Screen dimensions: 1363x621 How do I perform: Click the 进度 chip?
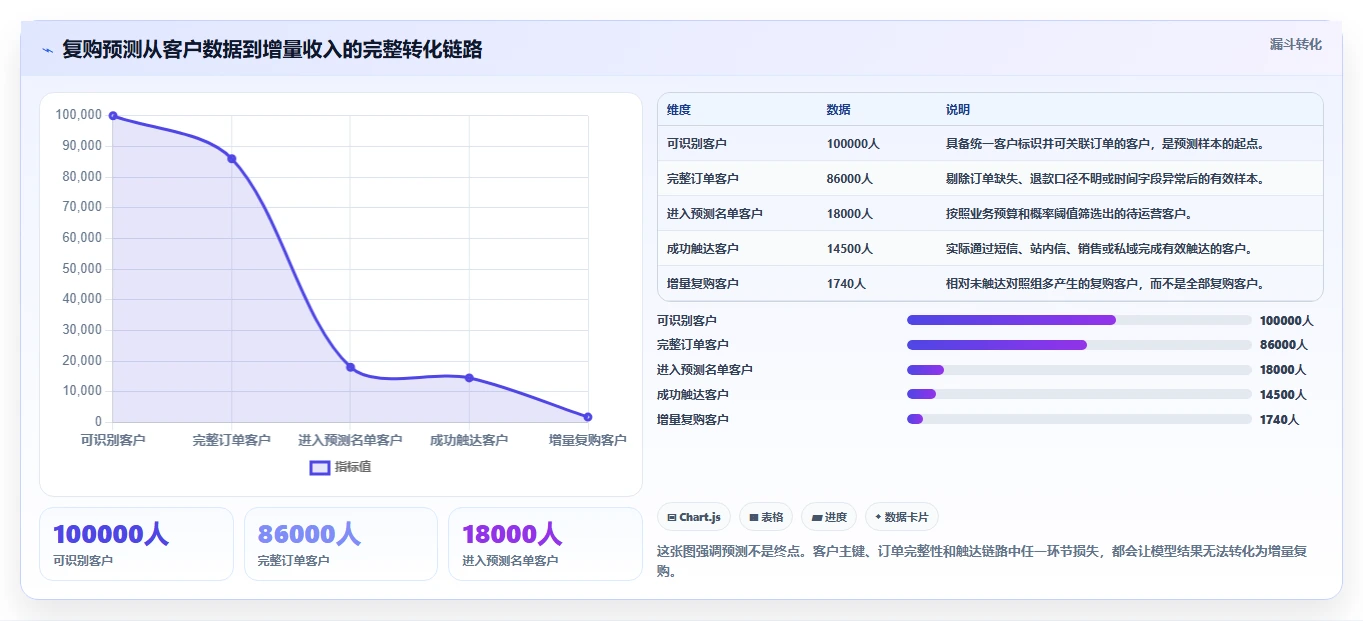[x=829, y=517]
